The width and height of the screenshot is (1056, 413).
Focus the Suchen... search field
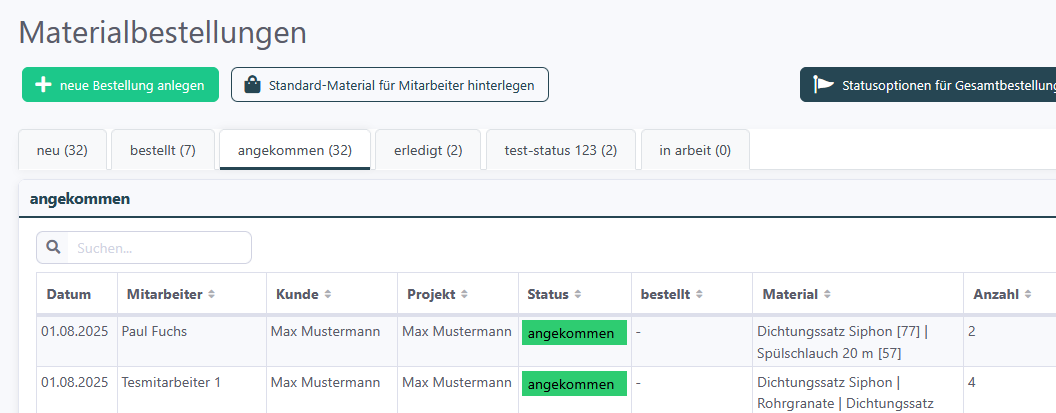coord(159,247)
